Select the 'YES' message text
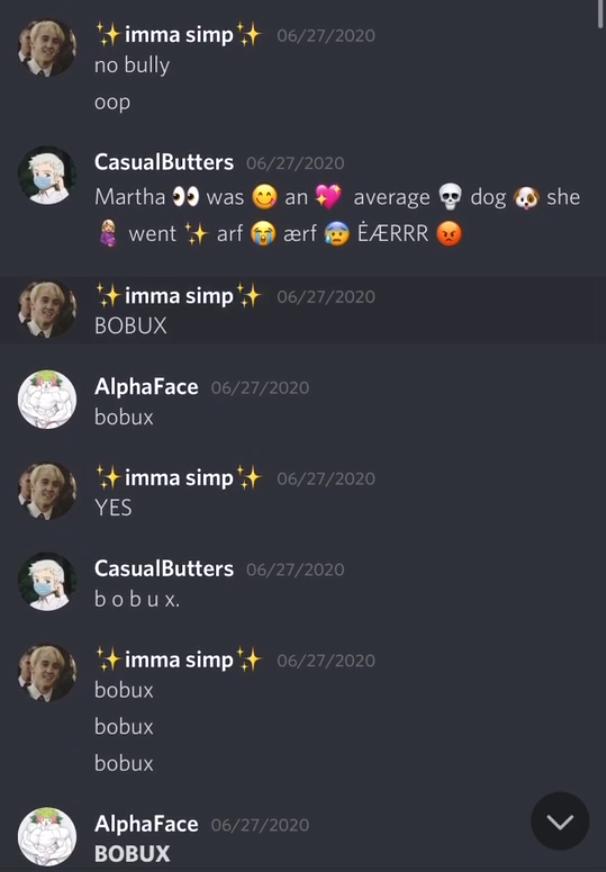The image size is (606, 872). point(113,508)
